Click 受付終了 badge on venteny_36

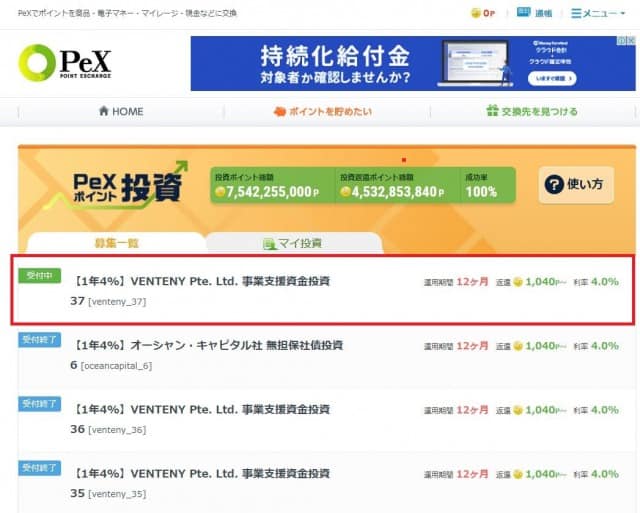40,404
